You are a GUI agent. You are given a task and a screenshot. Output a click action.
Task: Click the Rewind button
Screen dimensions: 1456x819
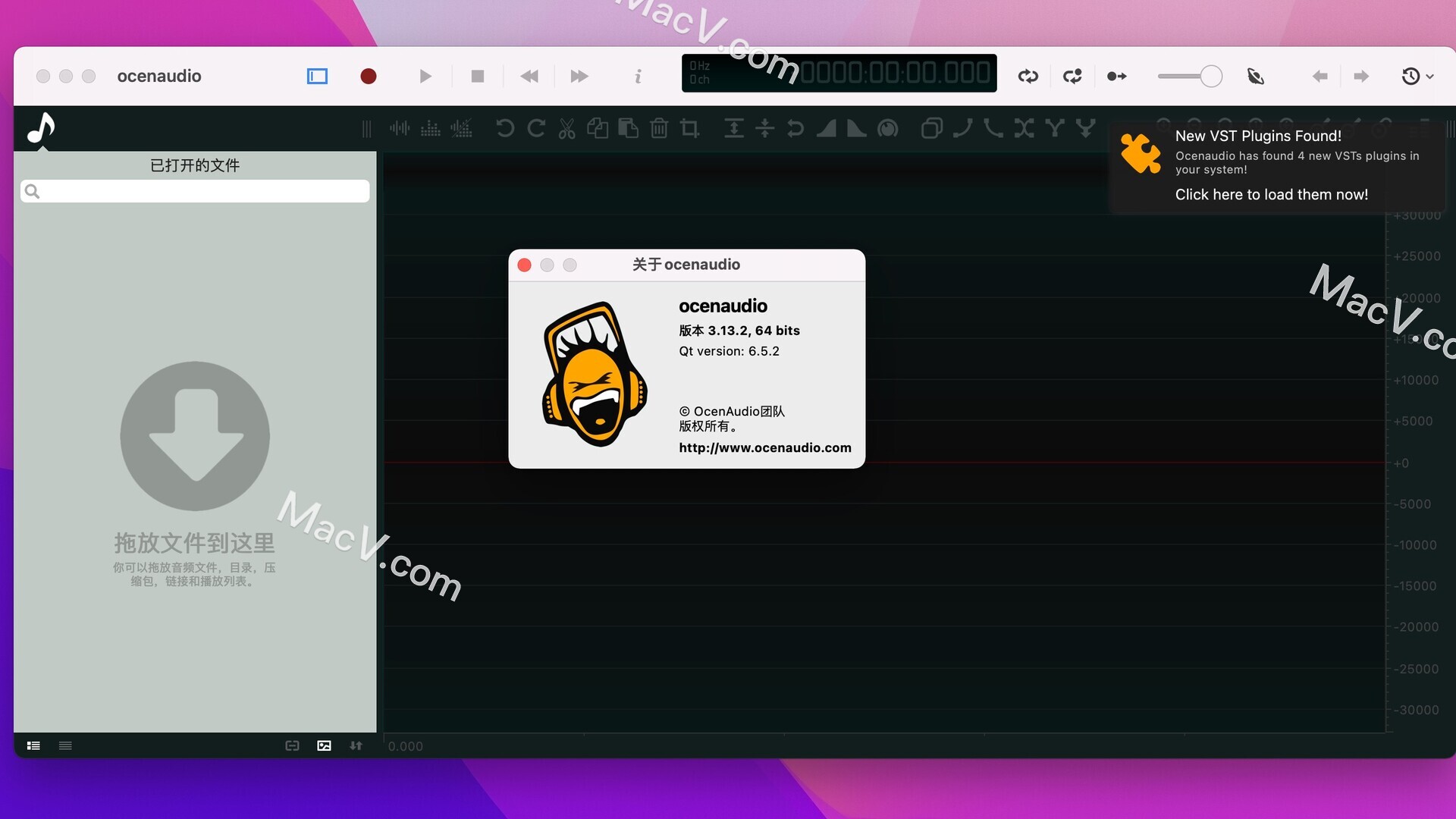(529, 76)
